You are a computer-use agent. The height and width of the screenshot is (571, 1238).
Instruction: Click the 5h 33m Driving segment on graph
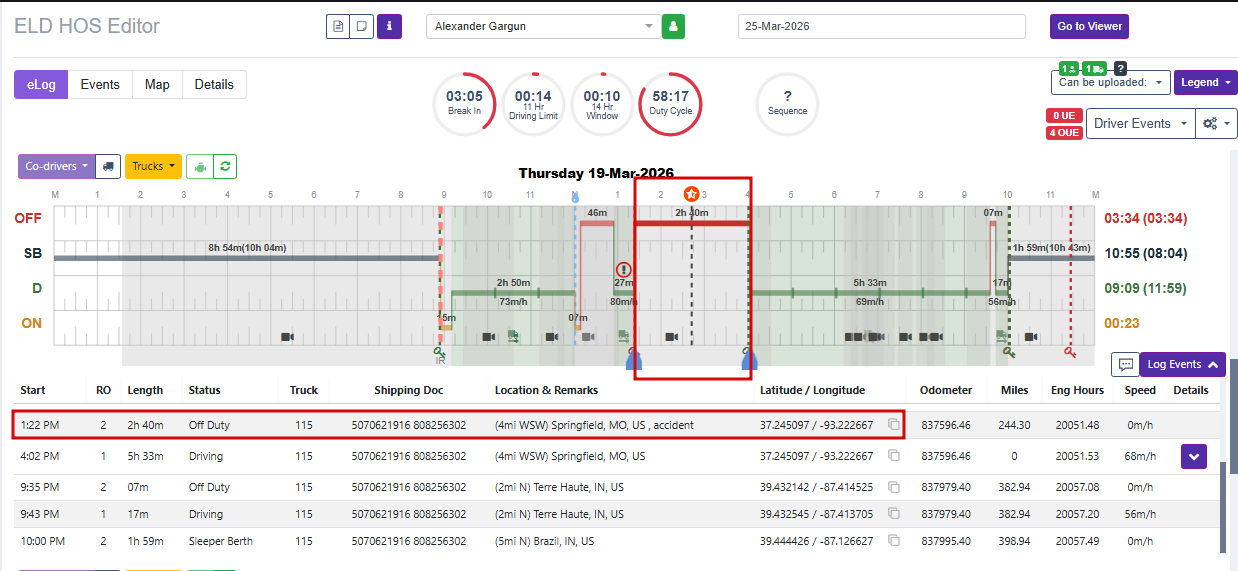tap(870, 292)
